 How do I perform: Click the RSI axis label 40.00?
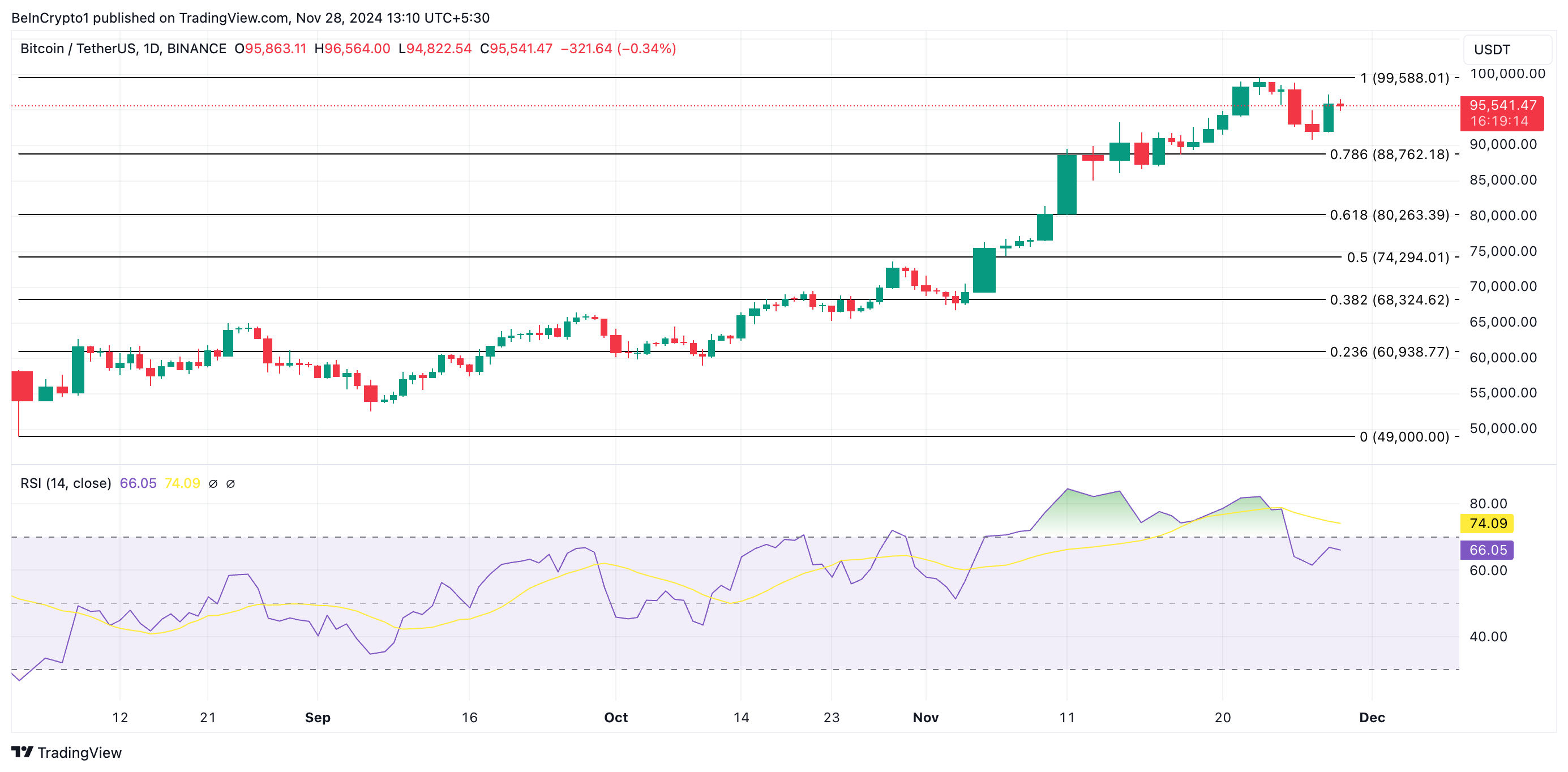tap(1488, 637)
